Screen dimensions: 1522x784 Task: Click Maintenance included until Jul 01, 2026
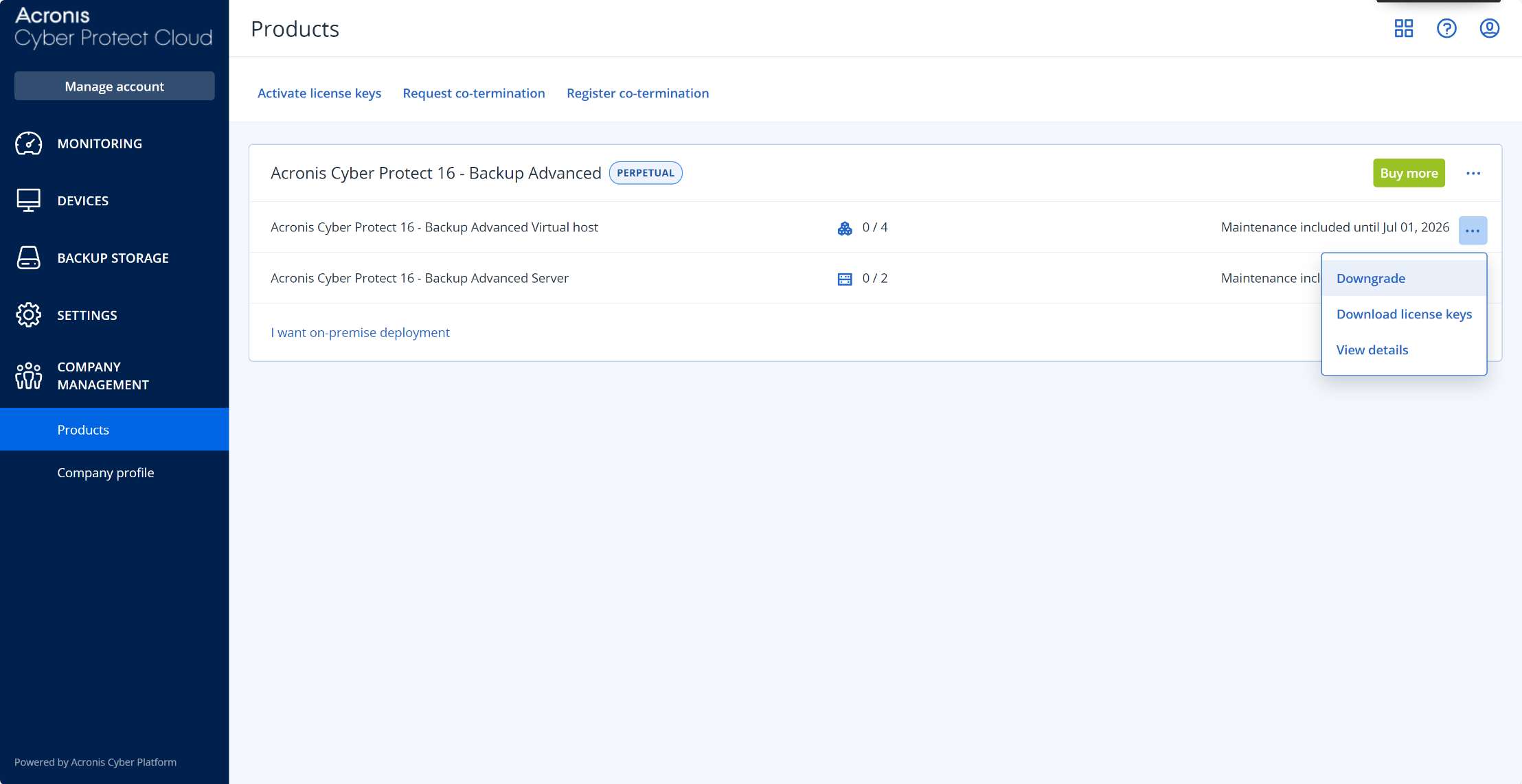(1335, 227)
